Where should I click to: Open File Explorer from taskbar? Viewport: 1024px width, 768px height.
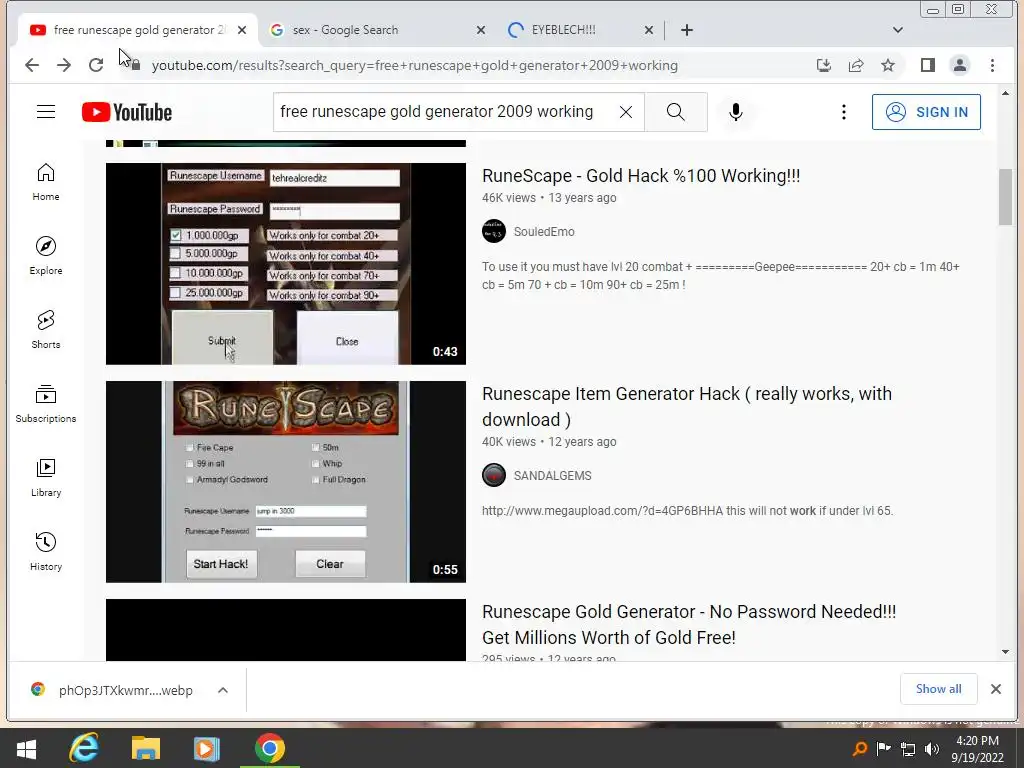(x=146, y=748)
